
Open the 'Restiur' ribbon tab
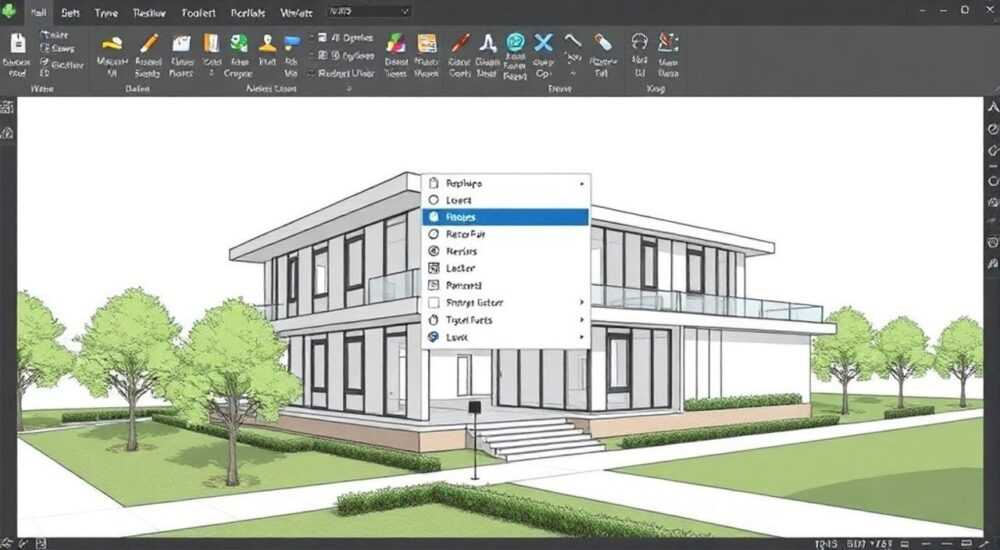[149, 13]
